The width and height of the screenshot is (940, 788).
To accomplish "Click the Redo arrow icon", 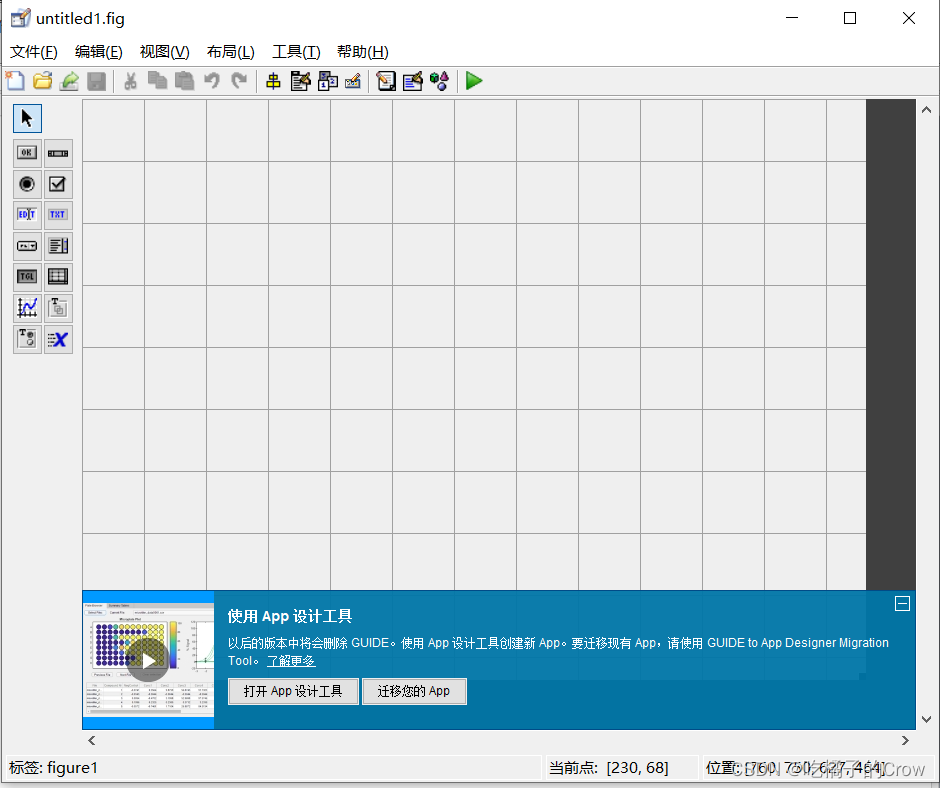I will point(239,81).
